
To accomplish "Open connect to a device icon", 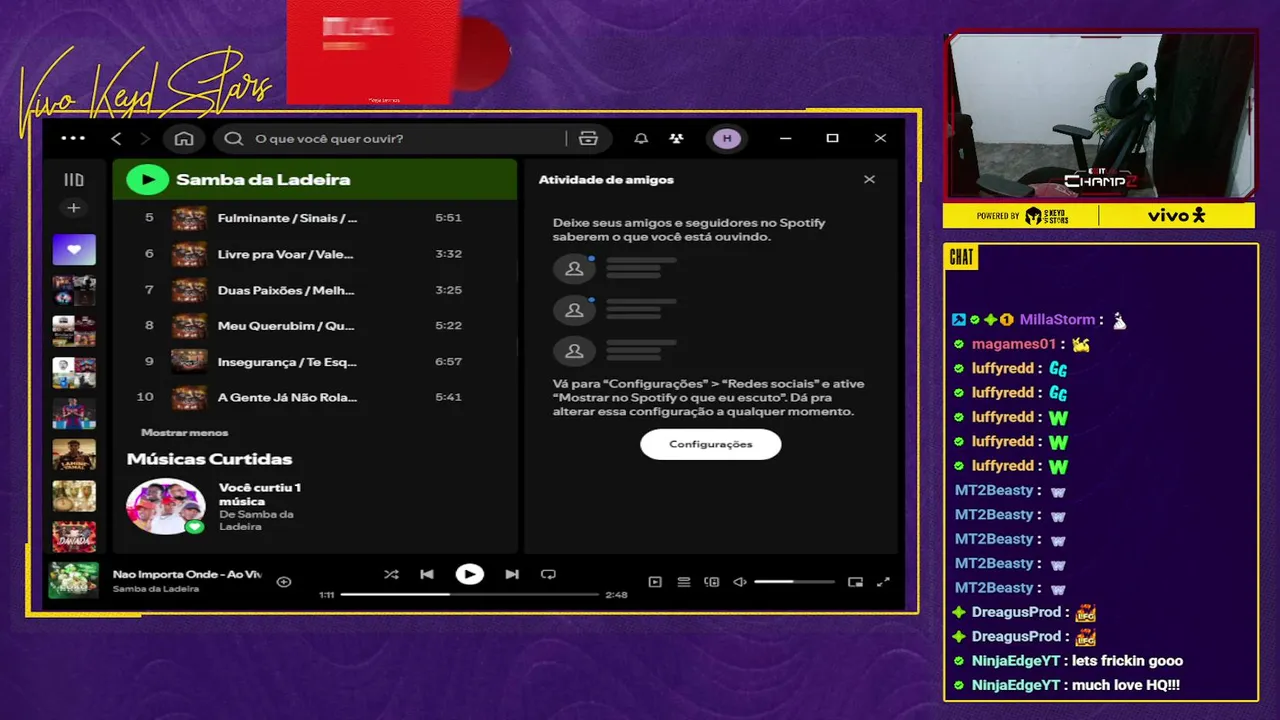I will (x=712, y=582).
